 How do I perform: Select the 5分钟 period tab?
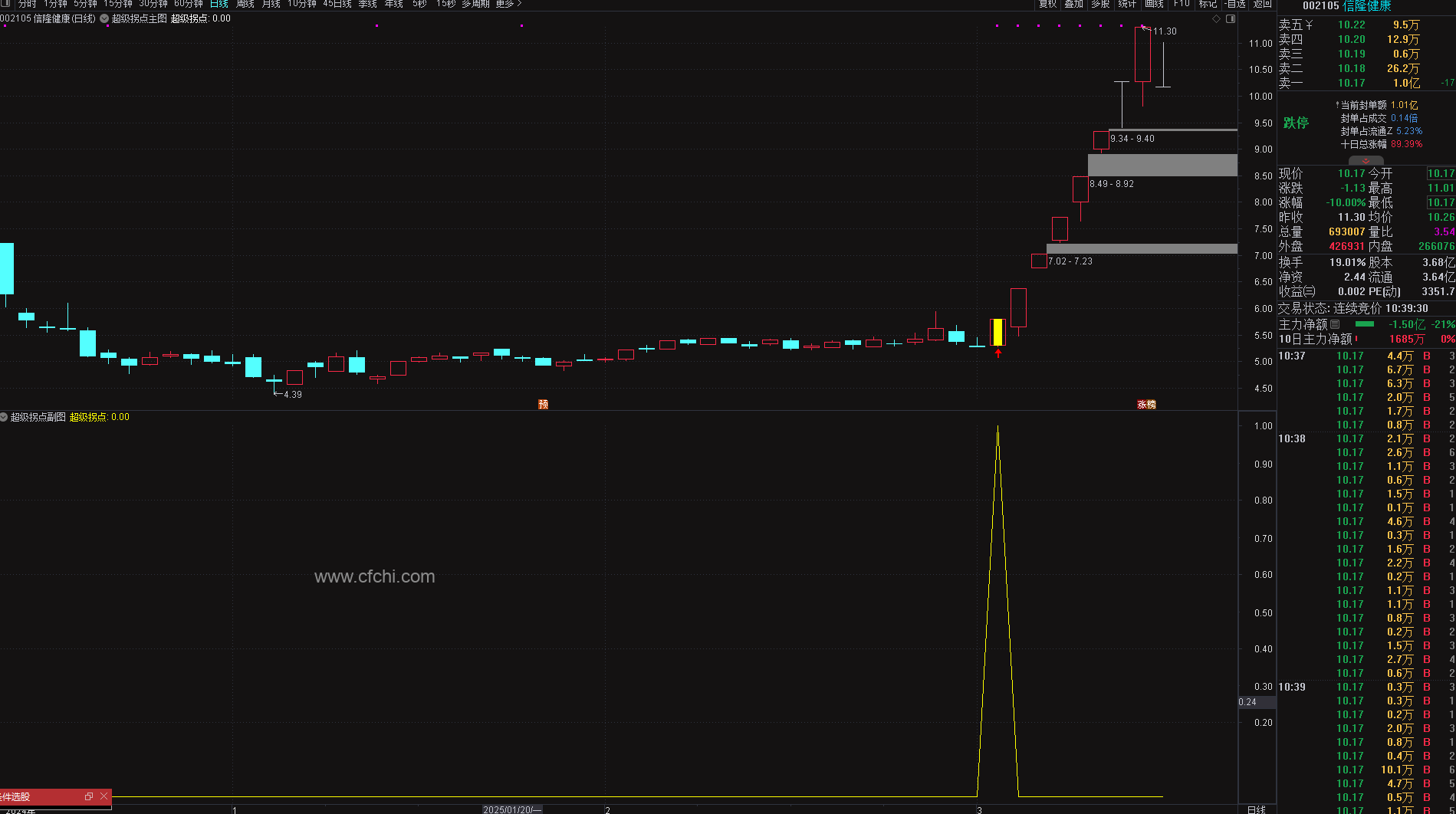[x=86, y=4]
